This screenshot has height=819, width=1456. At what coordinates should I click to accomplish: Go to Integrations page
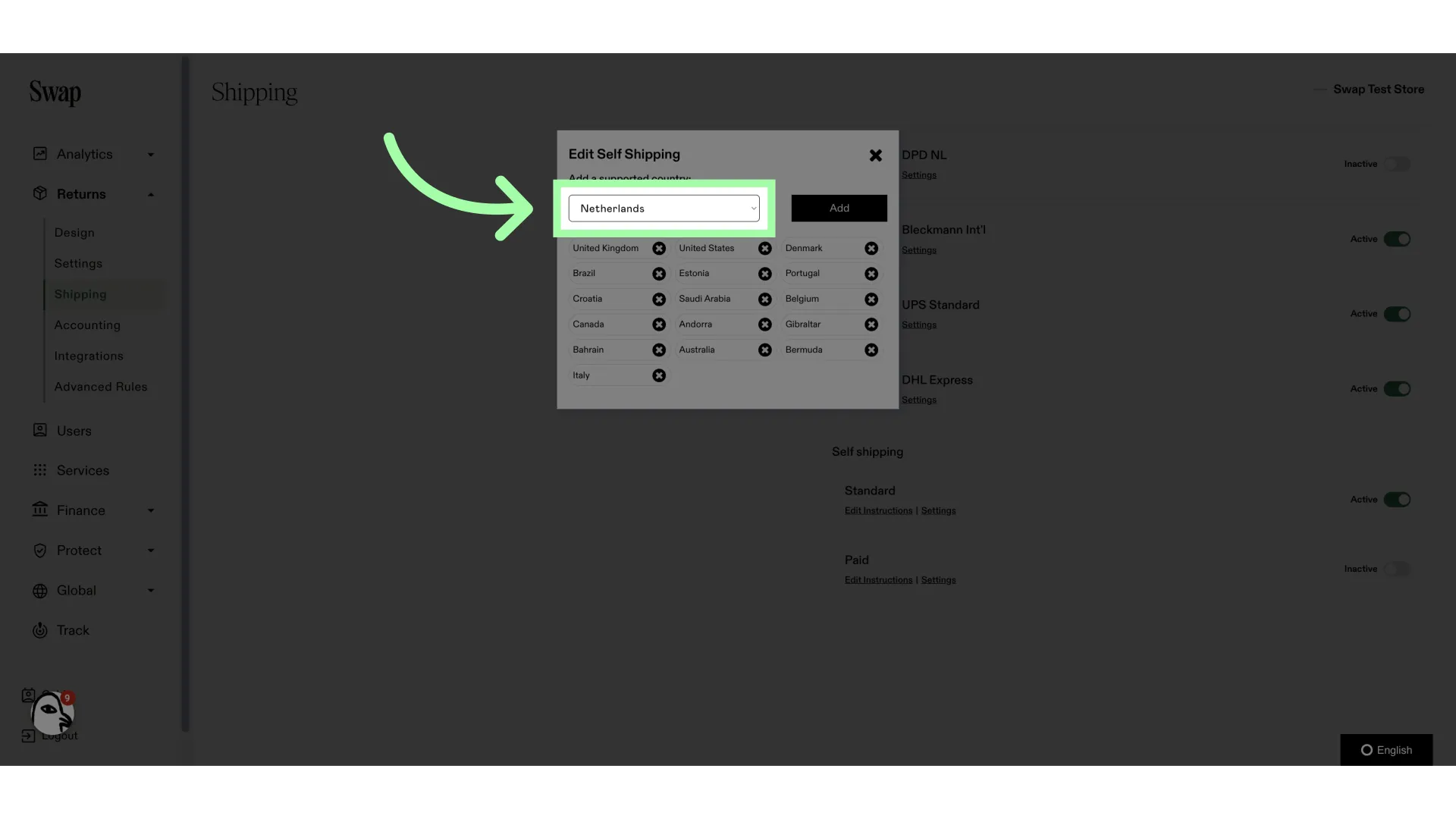[89, 356]
